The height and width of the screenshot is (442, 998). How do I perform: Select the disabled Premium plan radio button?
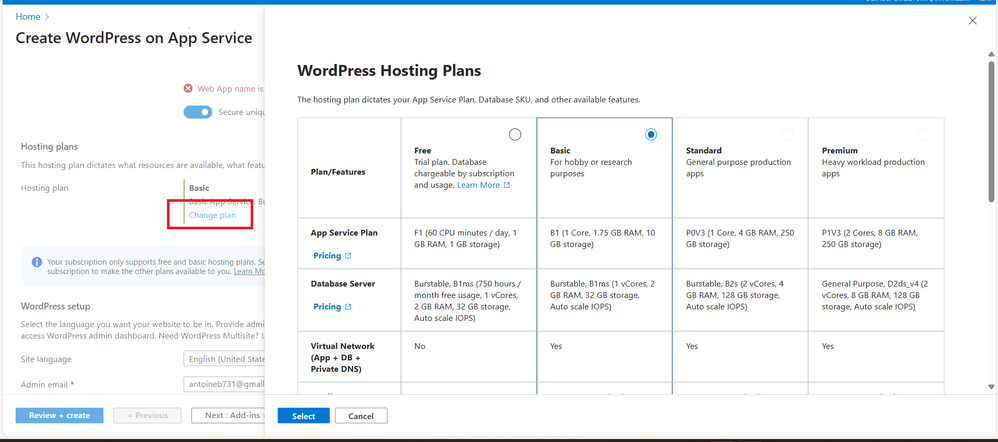(x=922, y=134)
